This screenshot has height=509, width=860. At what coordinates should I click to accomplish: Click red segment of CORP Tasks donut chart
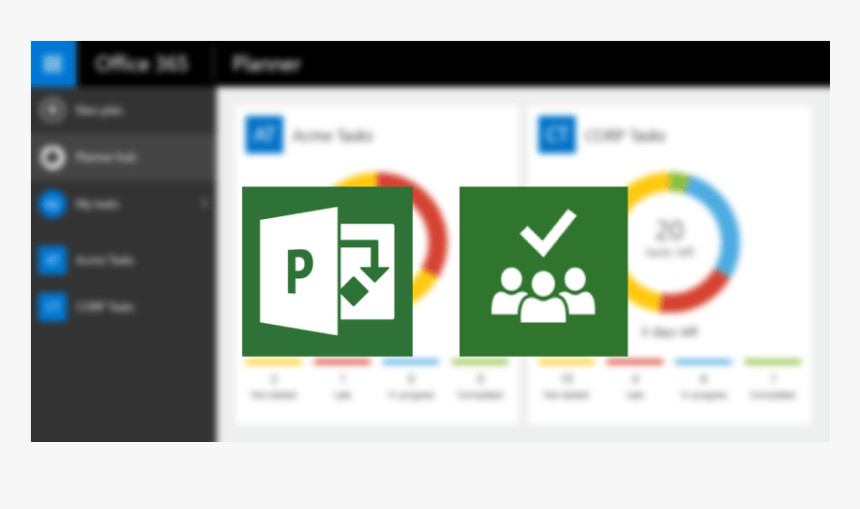[694, 295]
